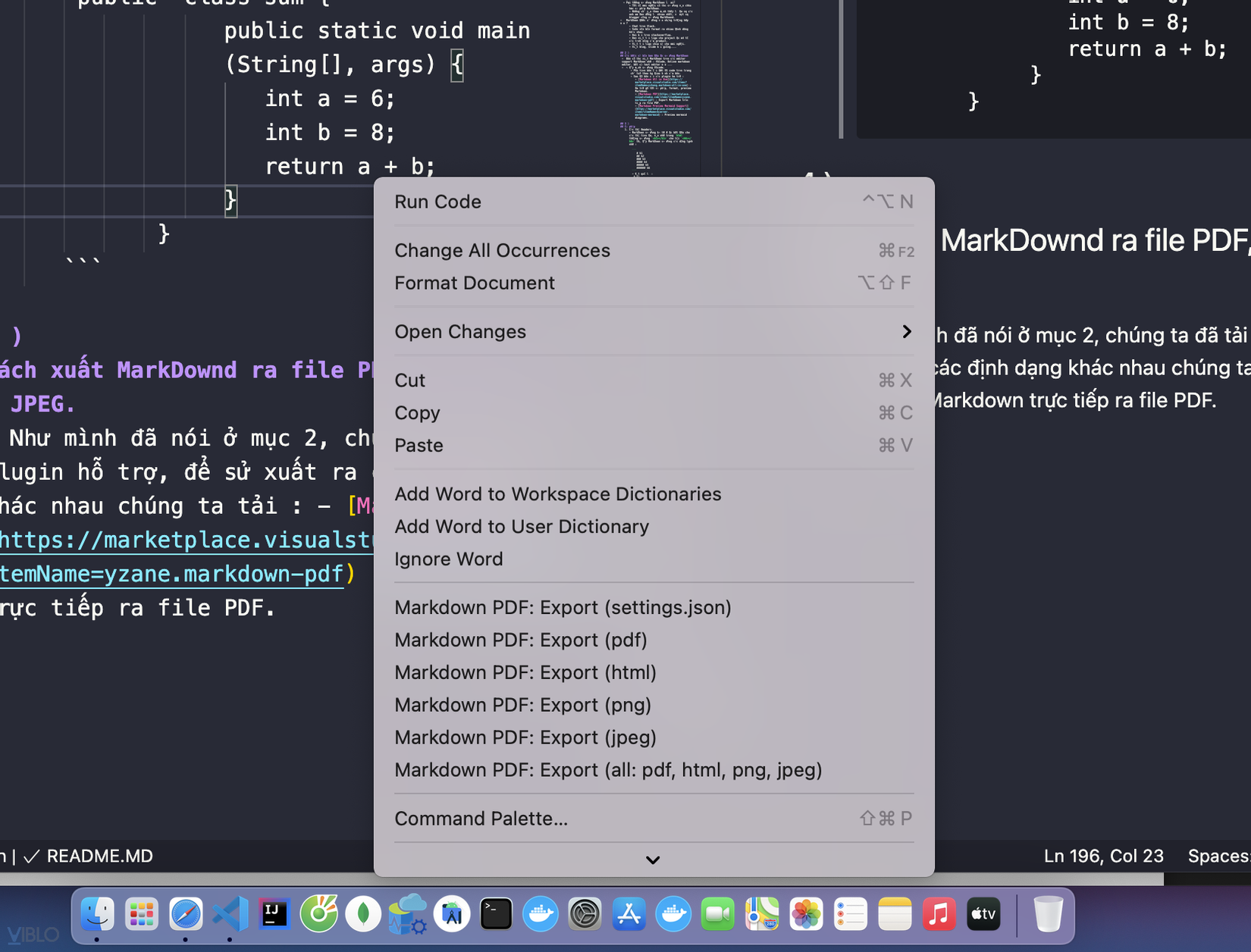
Task: Pick Markdown PDF: Export (png)
Action: coord(654,705)
